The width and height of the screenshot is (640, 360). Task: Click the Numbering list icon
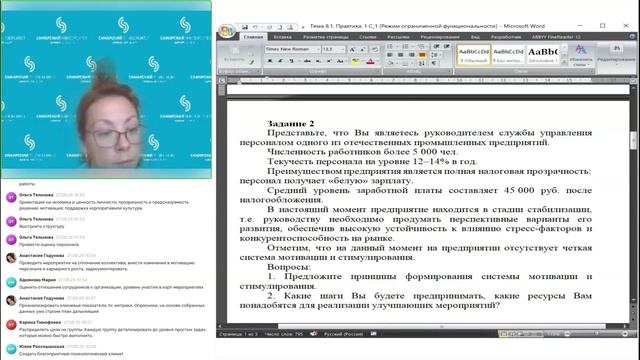click(x=405, y=47)
